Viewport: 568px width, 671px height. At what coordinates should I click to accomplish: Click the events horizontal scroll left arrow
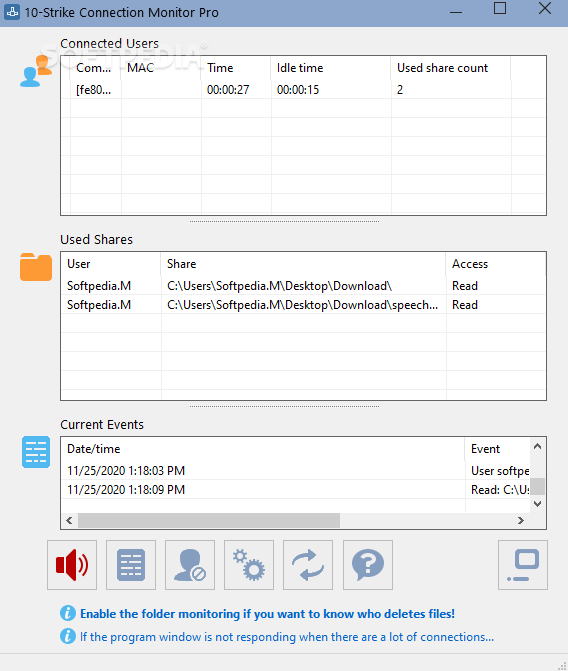coord(69,520)
